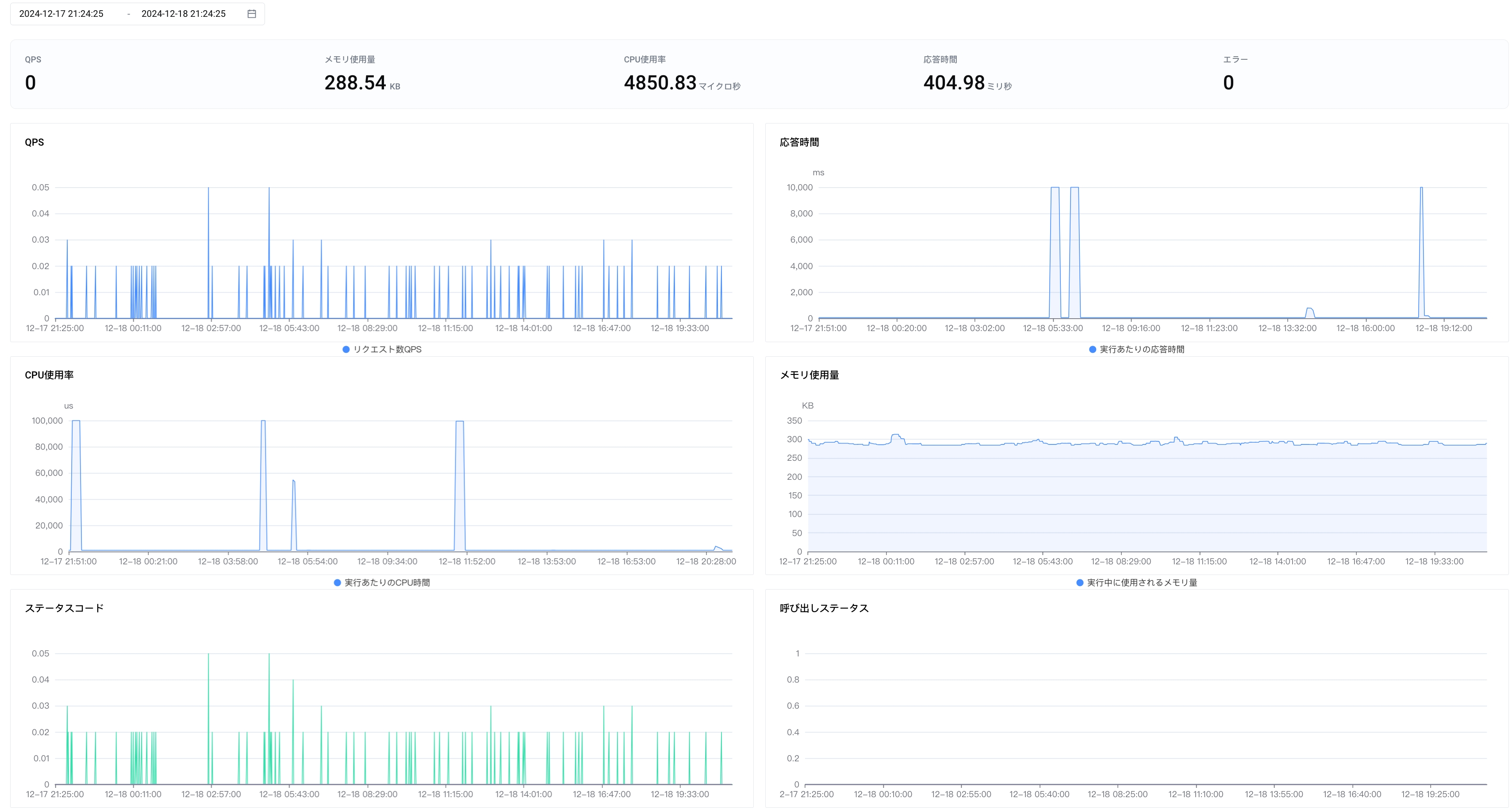The height and width of the screenshot is (810, 1512).
Task: Click CPU chart axis label 12-18 09:34:00
Action: [388, 562]
